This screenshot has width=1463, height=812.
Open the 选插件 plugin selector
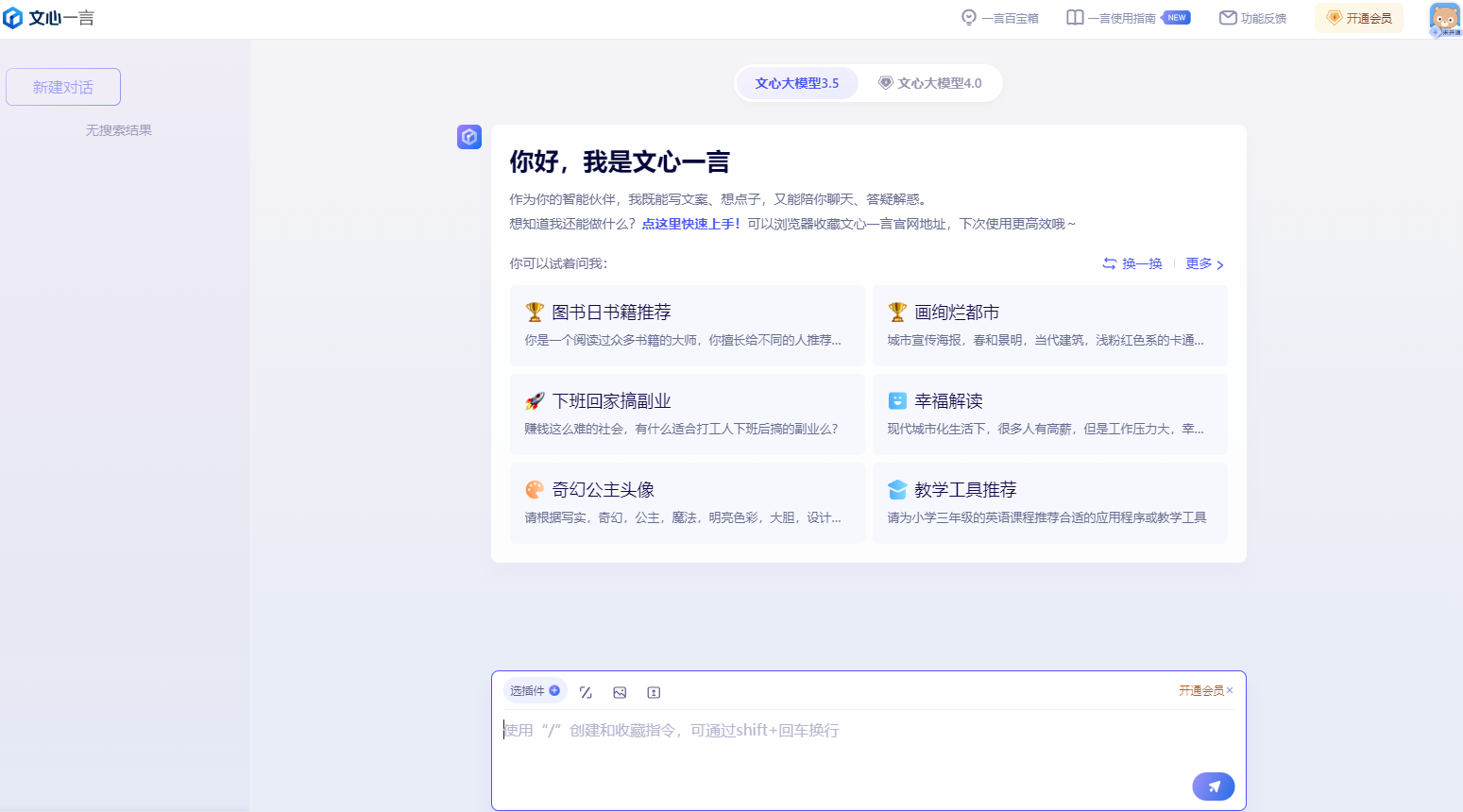[535, 691]
